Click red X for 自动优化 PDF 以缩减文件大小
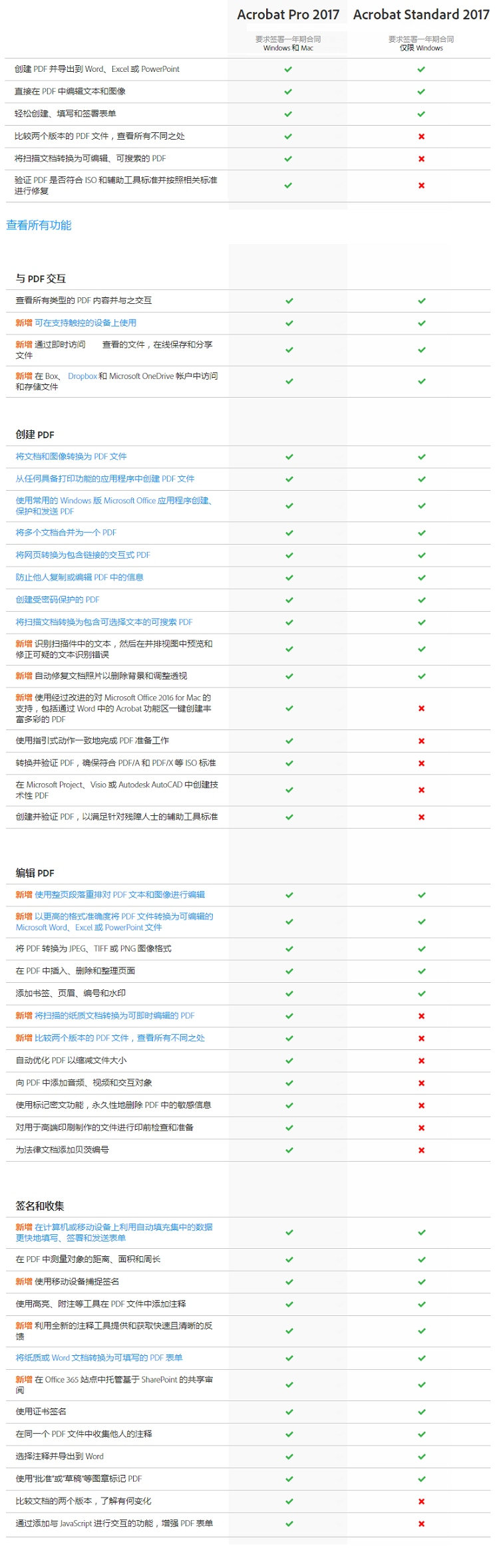This screenshot has height=1568, width=499. pyautogui.click(x=421, y=1061)
